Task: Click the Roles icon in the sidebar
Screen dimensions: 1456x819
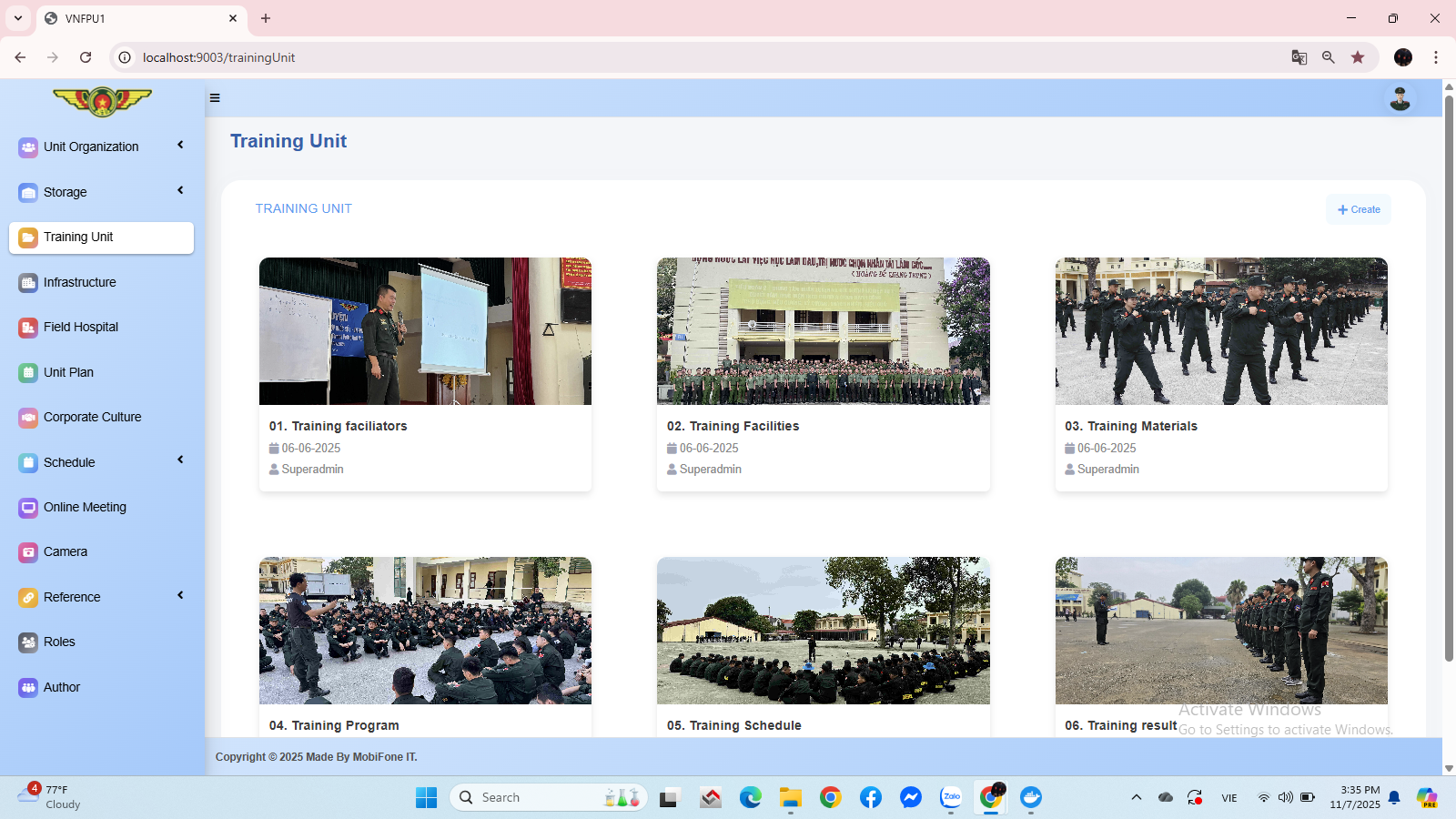Action: tap(27, 642)
